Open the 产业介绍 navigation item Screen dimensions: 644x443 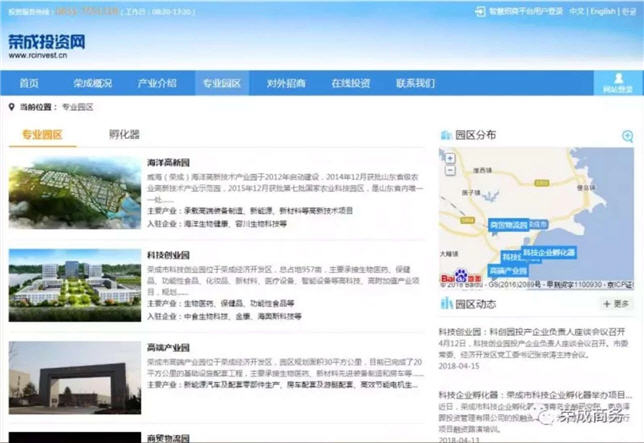(157, 83)
